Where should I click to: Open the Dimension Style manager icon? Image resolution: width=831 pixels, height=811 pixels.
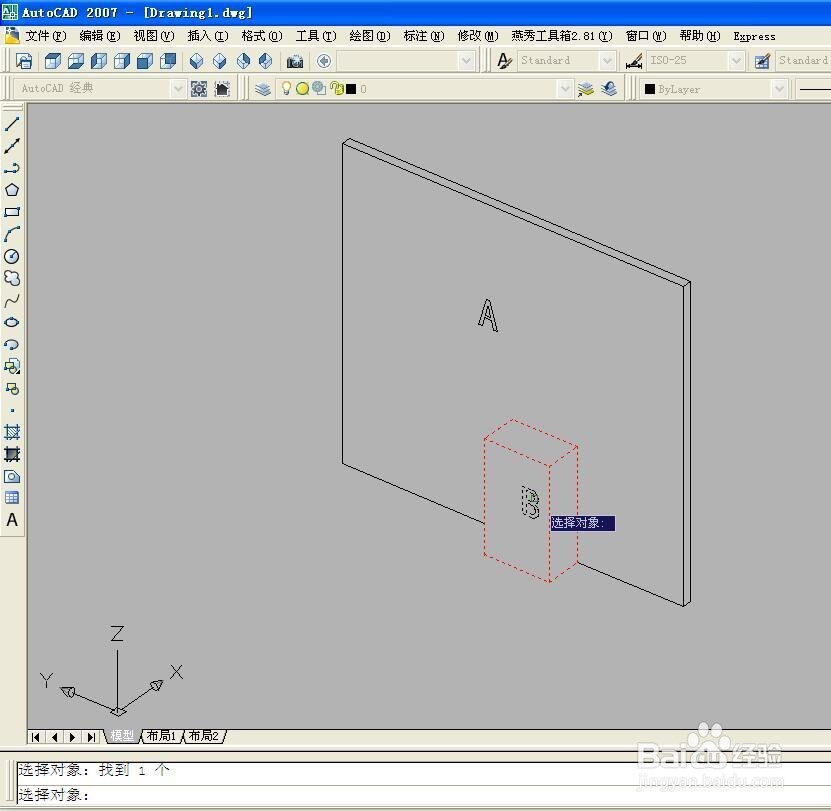pos(633,61)
